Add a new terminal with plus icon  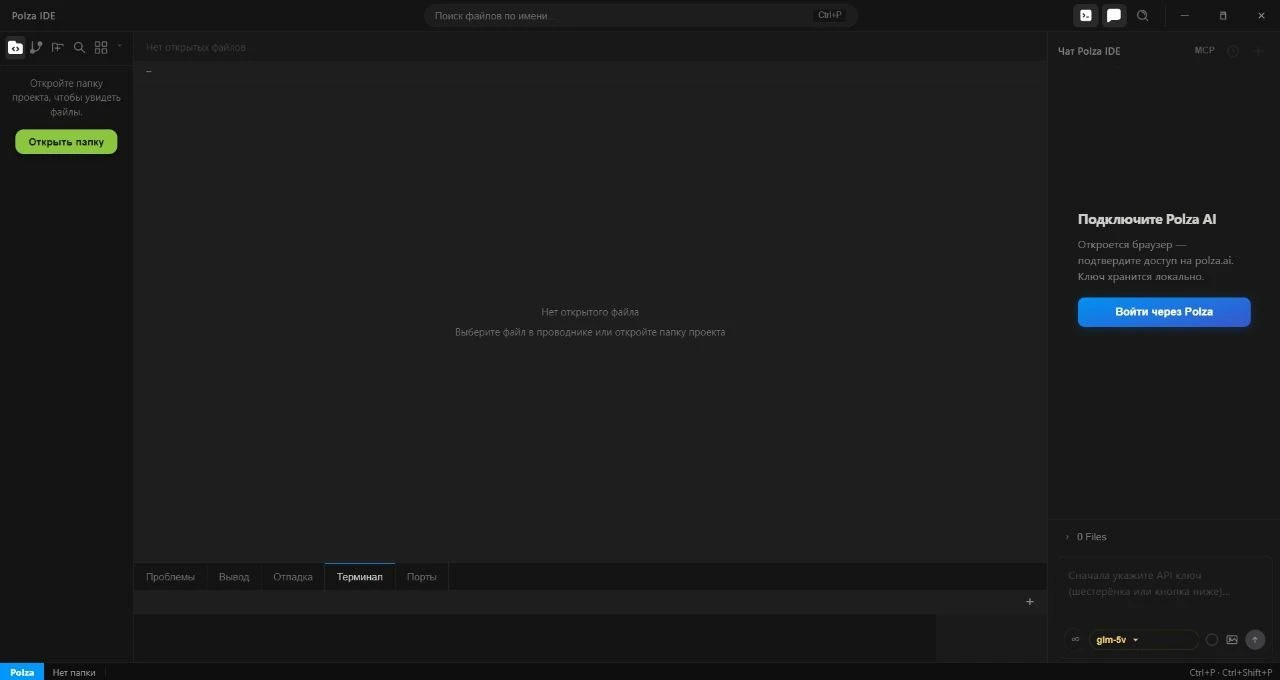click(1030, 602)
